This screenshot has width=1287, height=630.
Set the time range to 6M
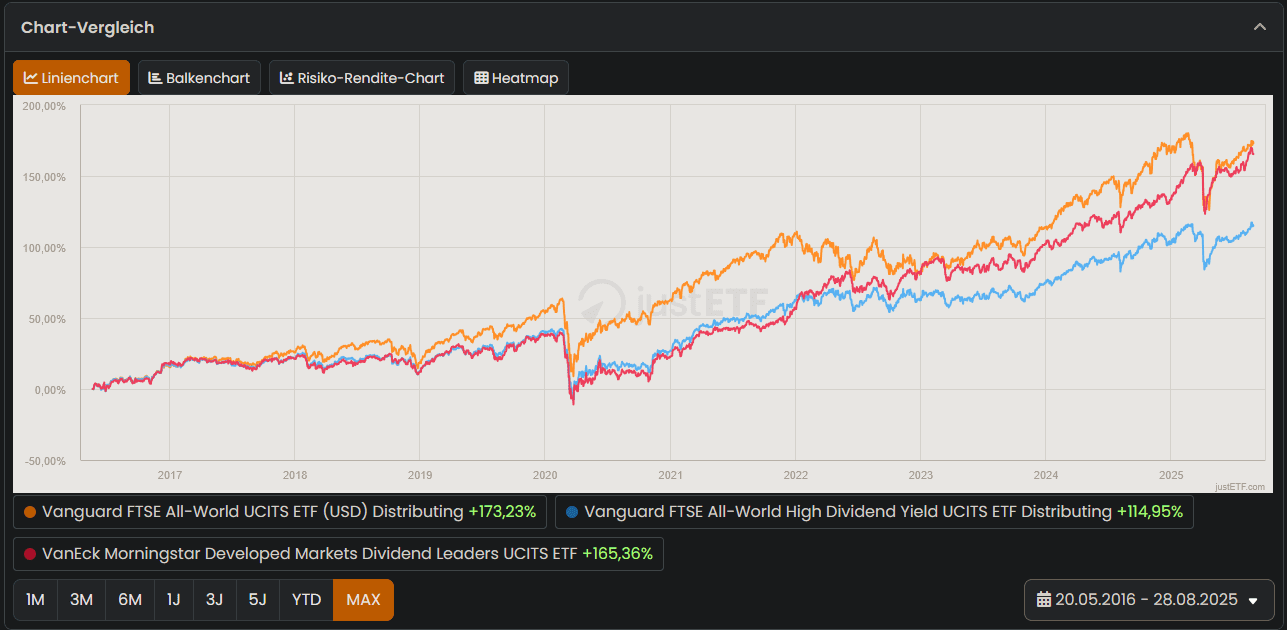pyautogui.click(x=130, y=600)
